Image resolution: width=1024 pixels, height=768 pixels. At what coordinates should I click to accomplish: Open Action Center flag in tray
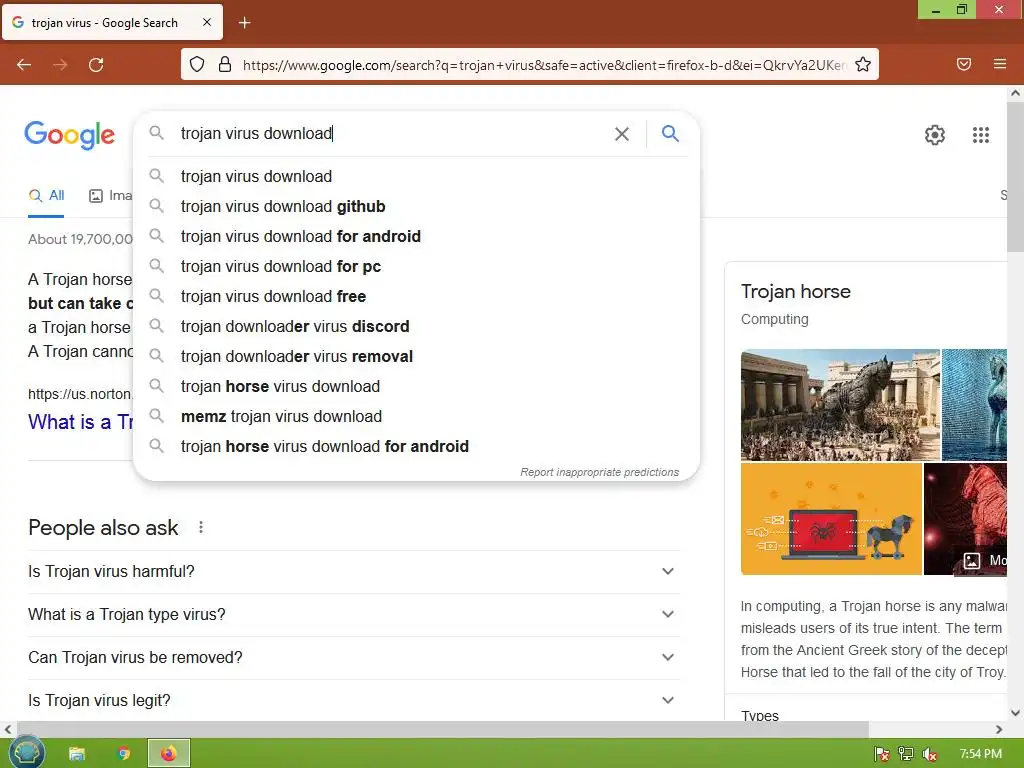click(x=882, y=754)
